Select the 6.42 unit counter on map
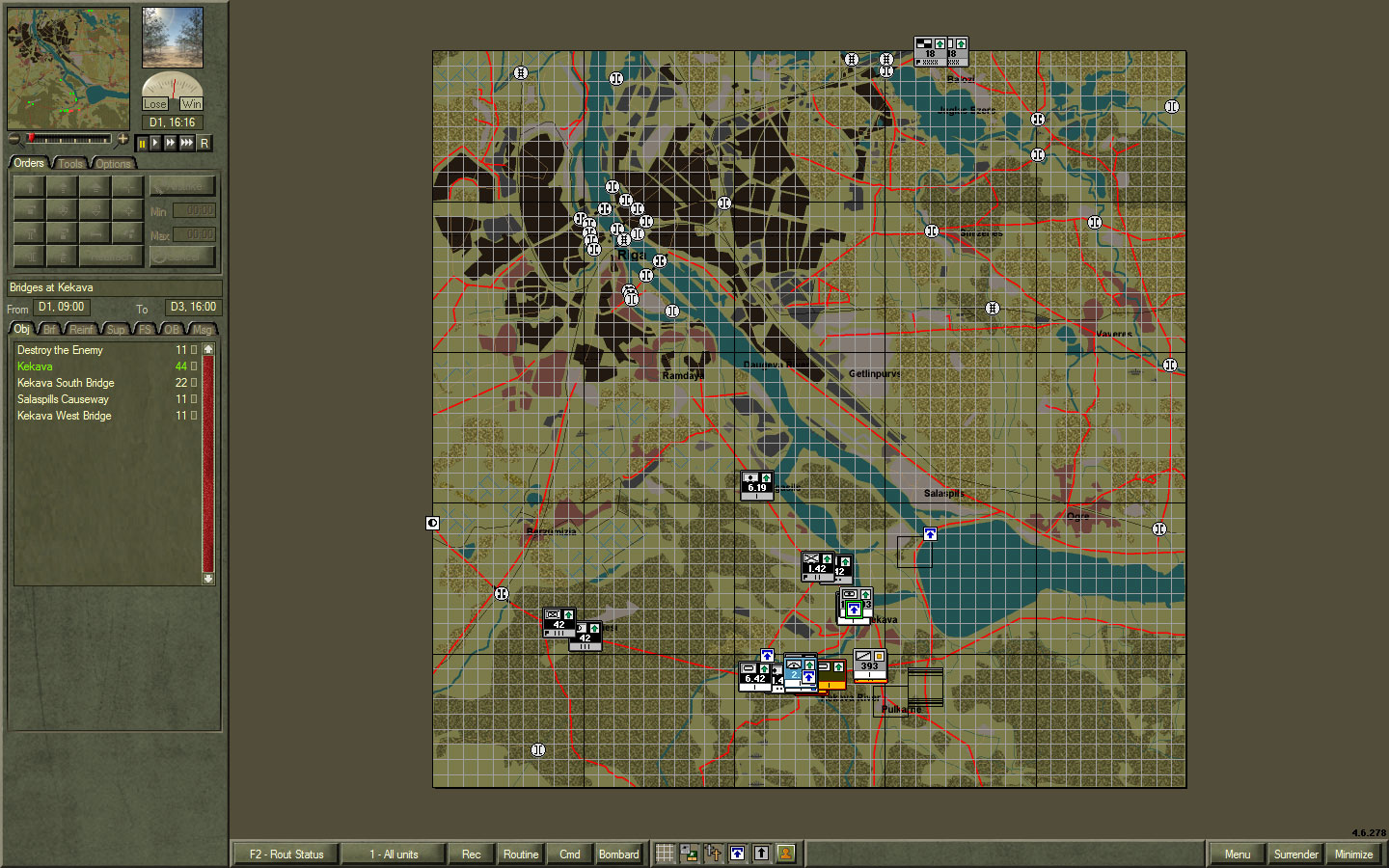The width and height of the screenshot is (1389, 868). click(754, 676)
